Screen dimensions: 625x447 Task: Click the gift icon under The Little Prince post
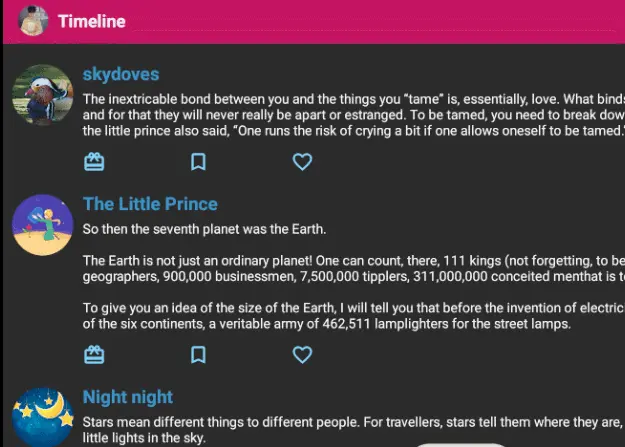pos(94,354)
